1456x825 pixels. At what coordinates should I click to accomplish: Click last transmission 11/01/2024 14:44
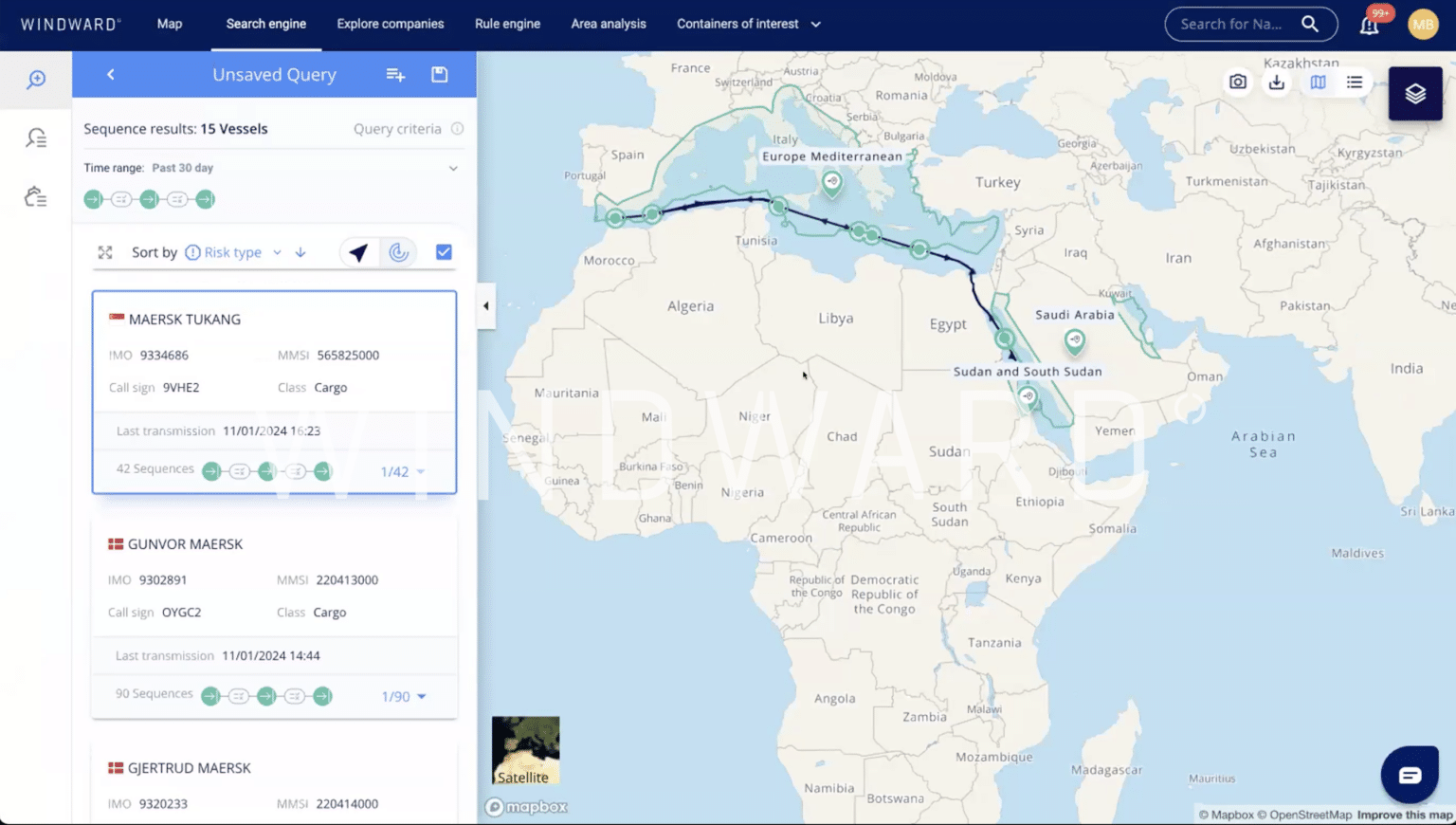pyautogui.click(x=271, y=656)
